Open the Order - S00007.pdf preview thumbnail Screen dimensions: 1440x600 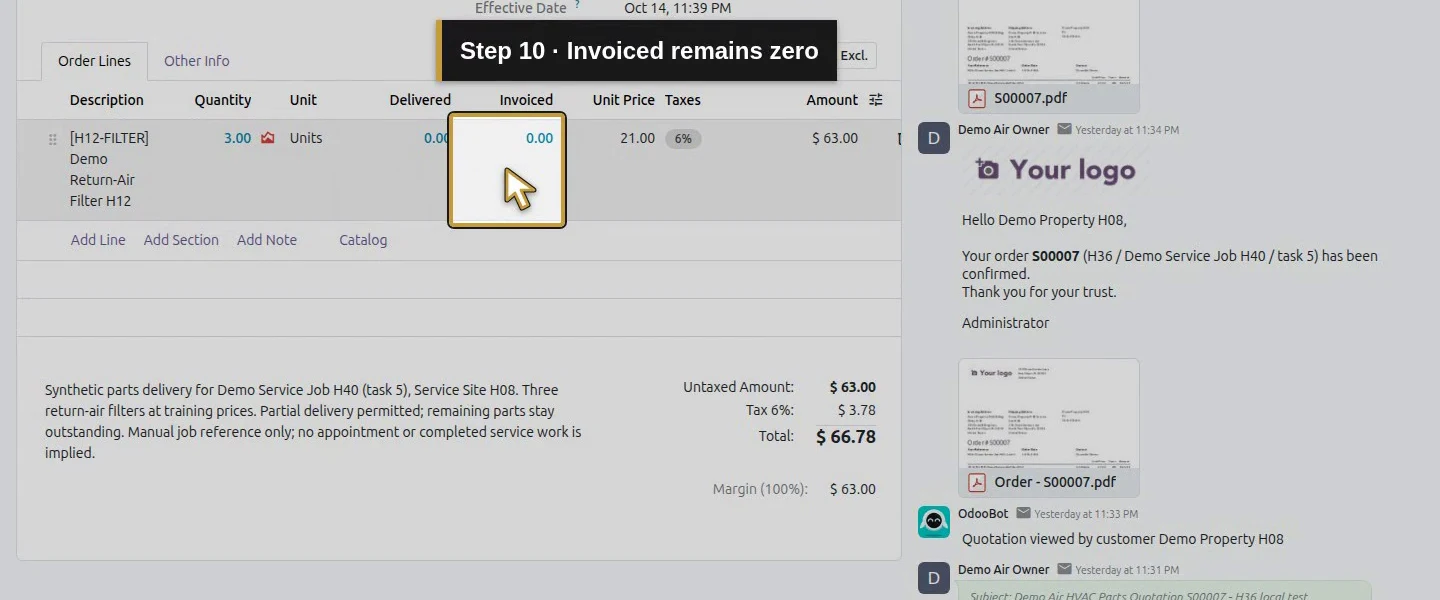pos(1049,413)
